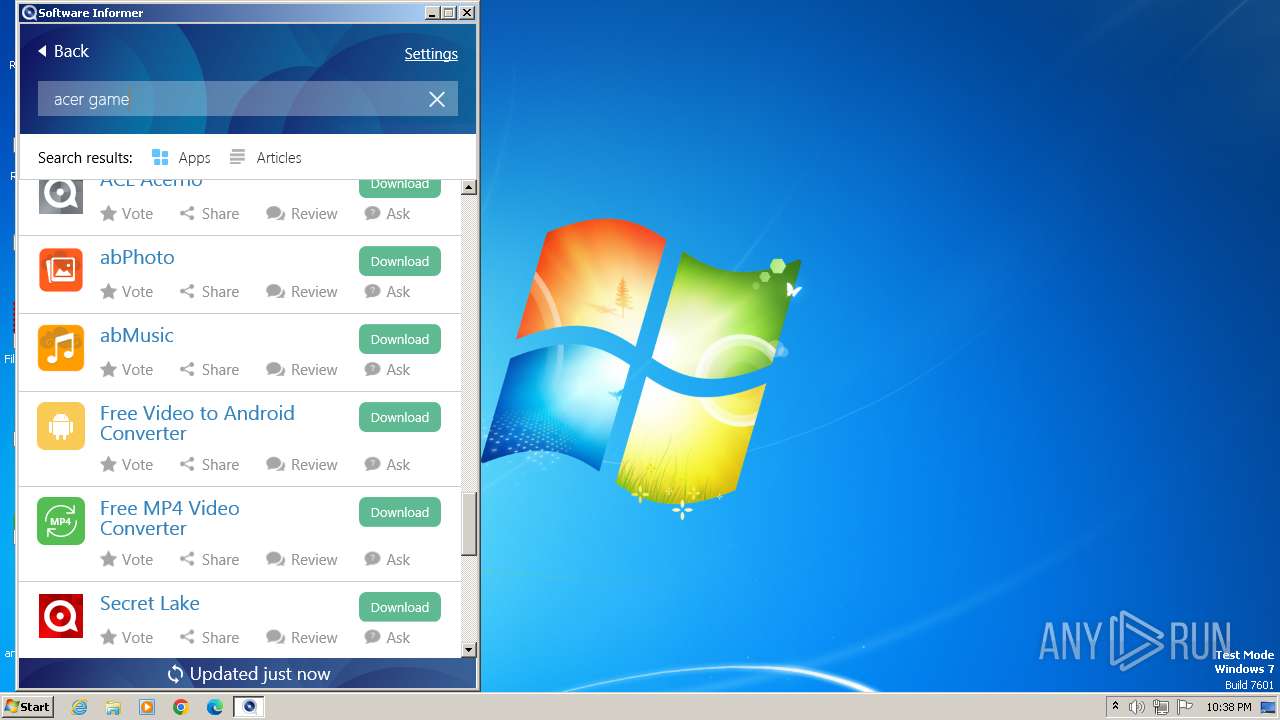Screen dimensions: 1280x720
Task: Open Free Video to Android Converter title
Action: (197, 423)
